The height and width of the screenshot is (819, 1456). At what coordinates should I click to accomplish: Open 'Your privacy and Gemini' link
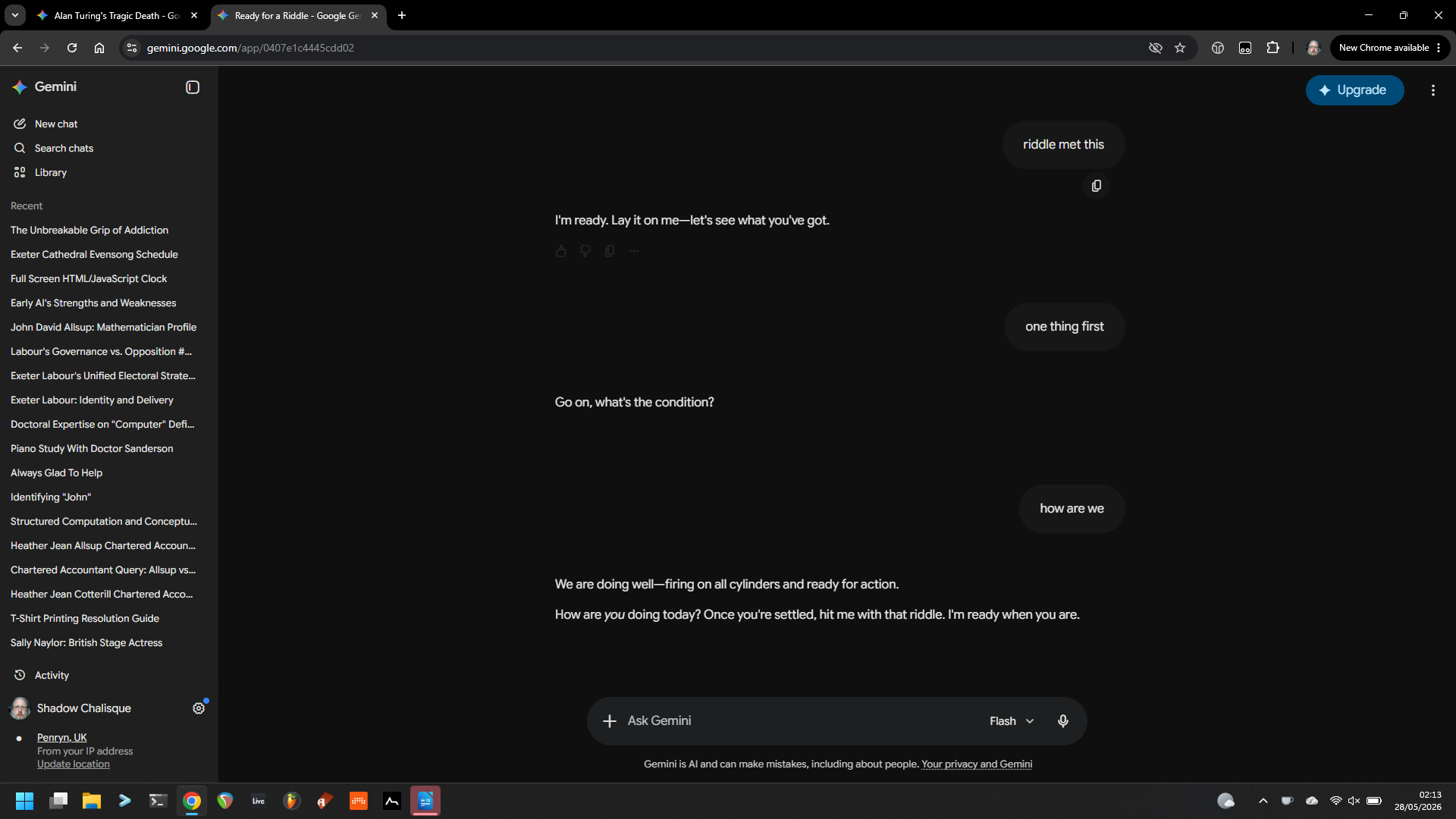(977, 764)
